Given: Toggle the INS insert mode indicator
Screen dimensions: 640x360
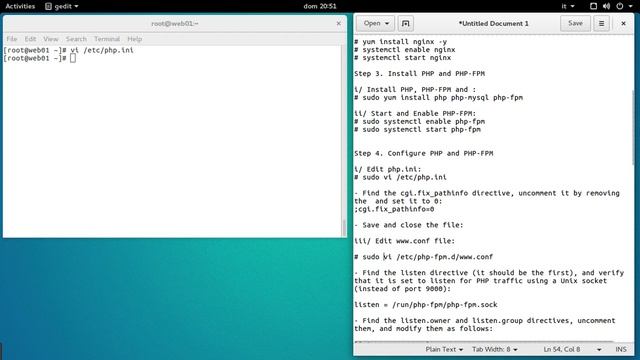Looking at the screenshot, I should (x=621, y=349).
